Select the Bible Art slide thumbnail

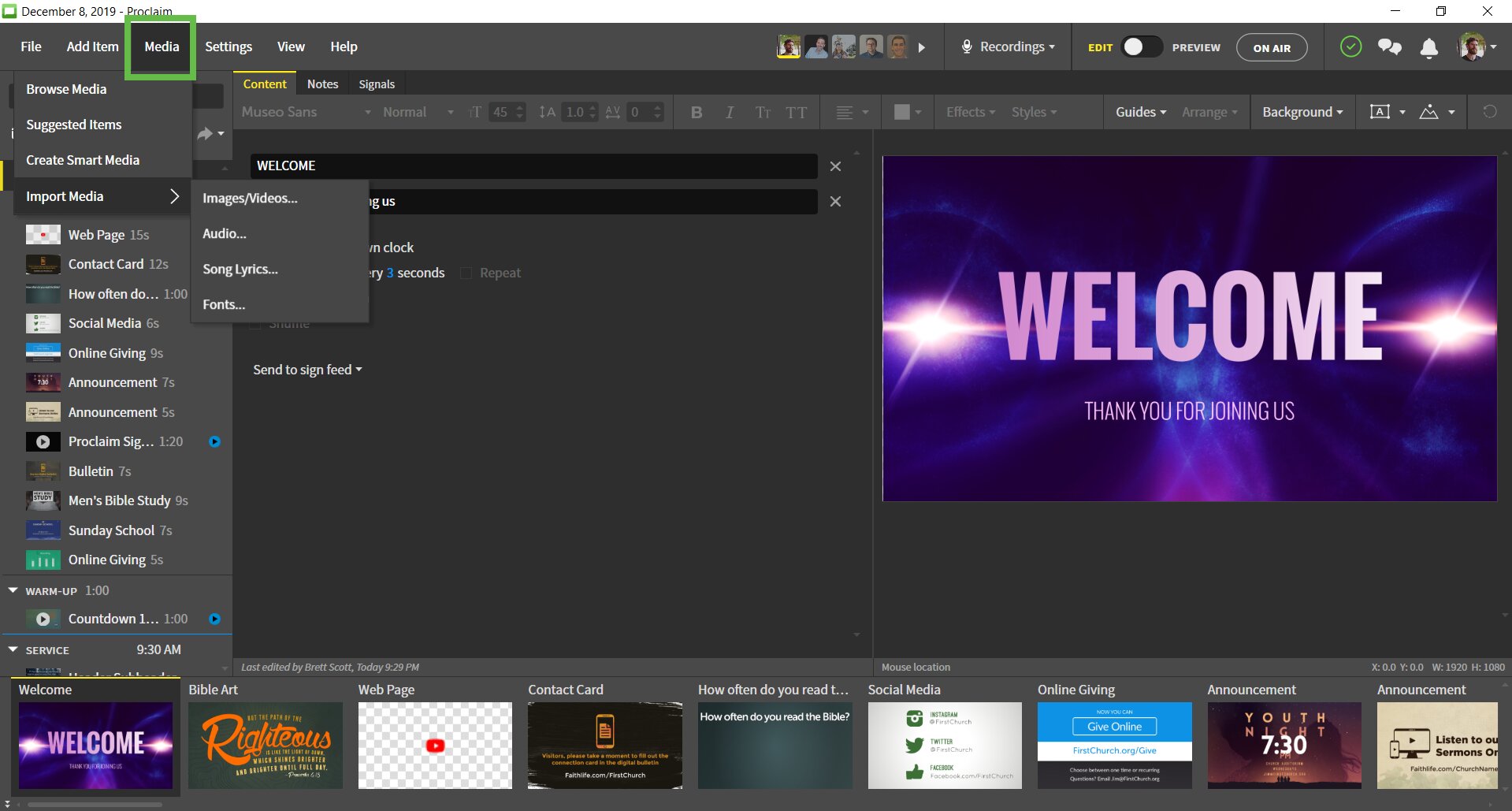pos(266,745)
